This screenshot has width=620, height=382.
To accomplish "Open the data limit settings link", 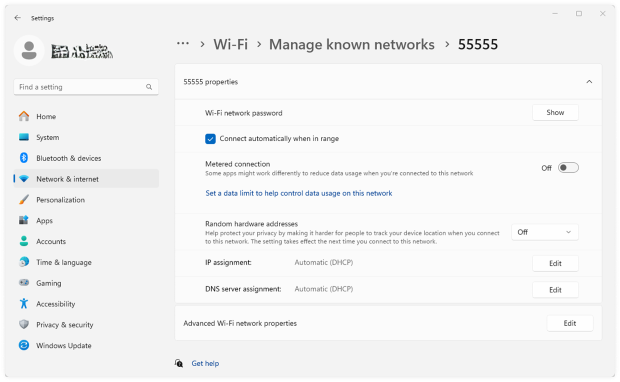I will click(x=299, y=193).
